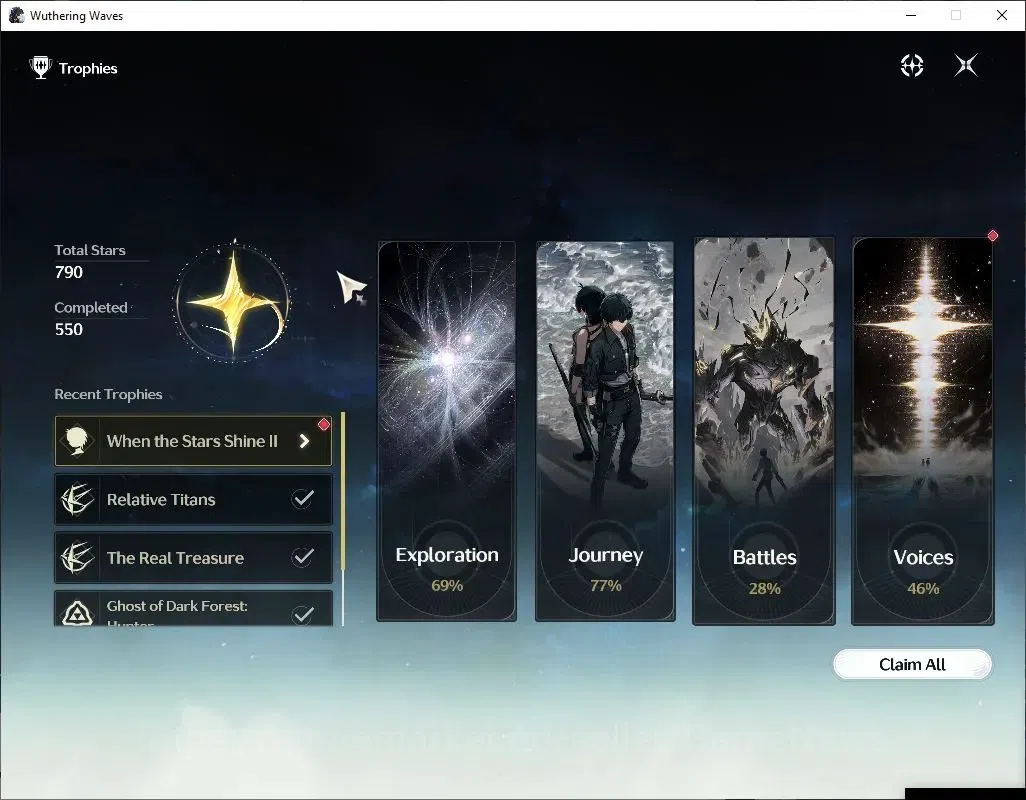Screen dimensions: 1026x800
Task: Click the checkmark on Relative Titans
Action: click(x=302, y=499)
